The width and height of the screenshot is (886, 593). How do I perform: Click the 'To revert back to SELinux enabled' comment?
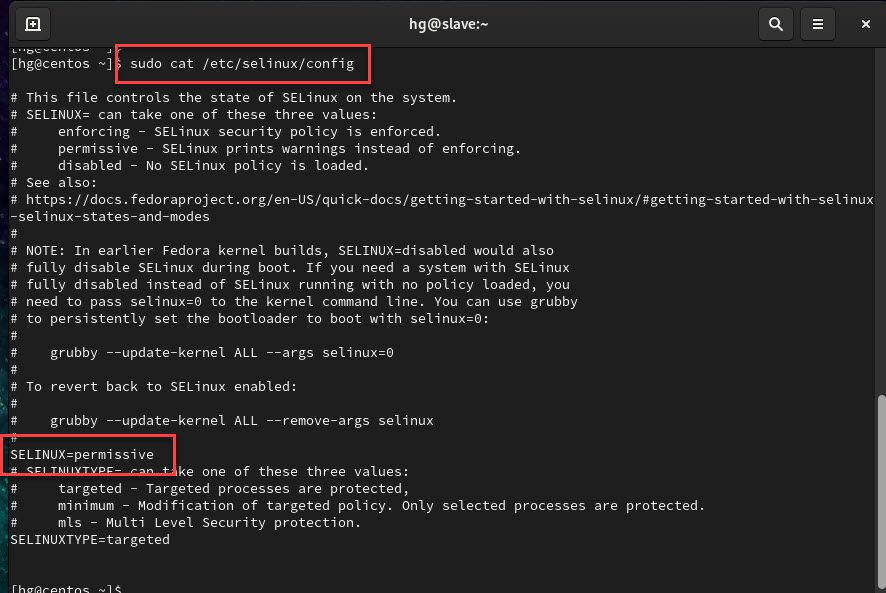pos(162,387)
